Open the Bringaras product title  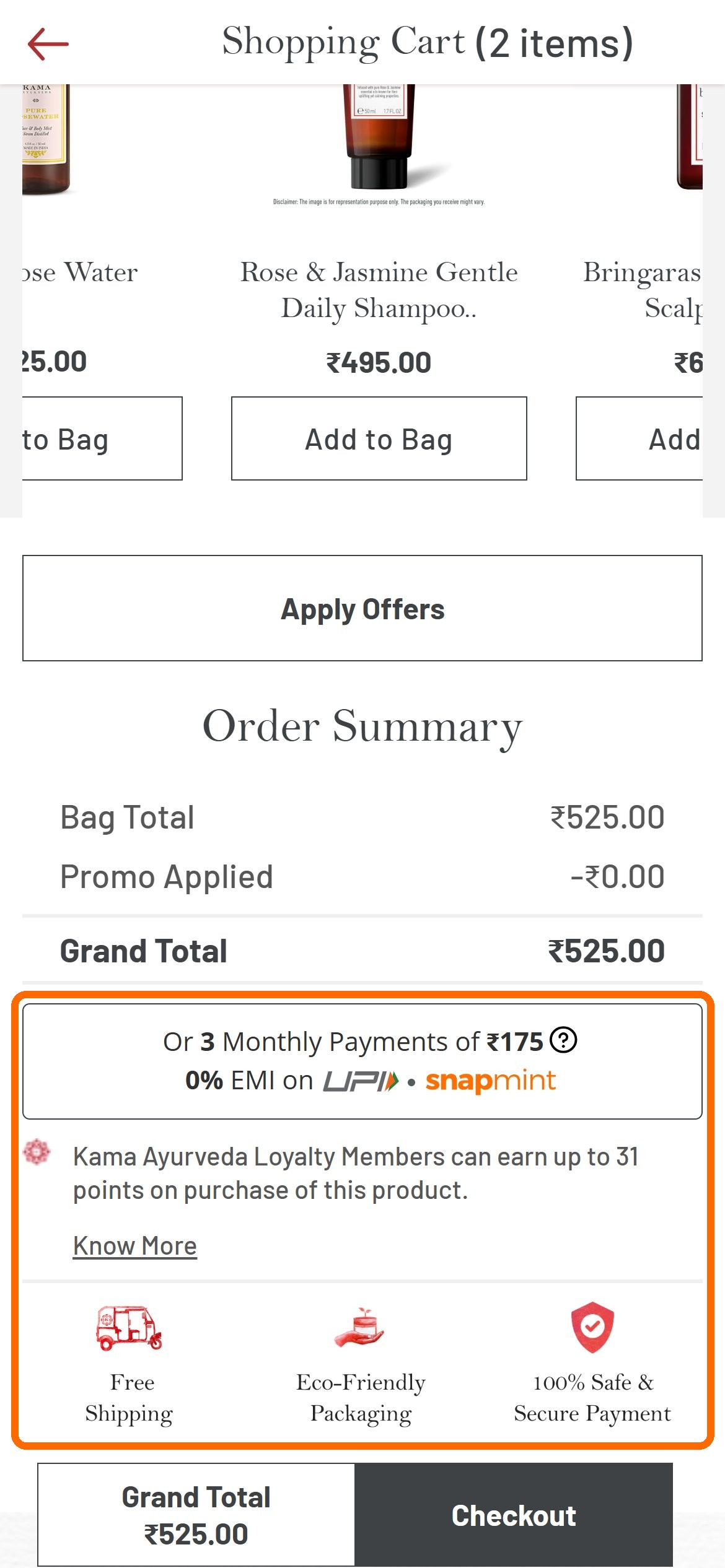tap(643, 290)
